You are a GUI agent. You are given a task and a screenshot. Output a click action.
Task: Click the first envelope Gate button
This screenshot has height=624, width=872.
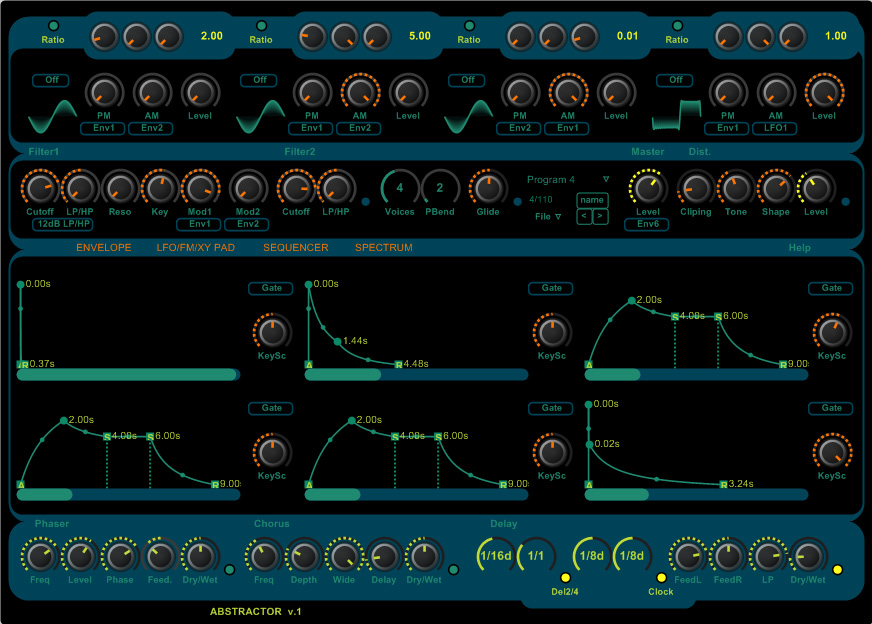click(x=271, y=288)
